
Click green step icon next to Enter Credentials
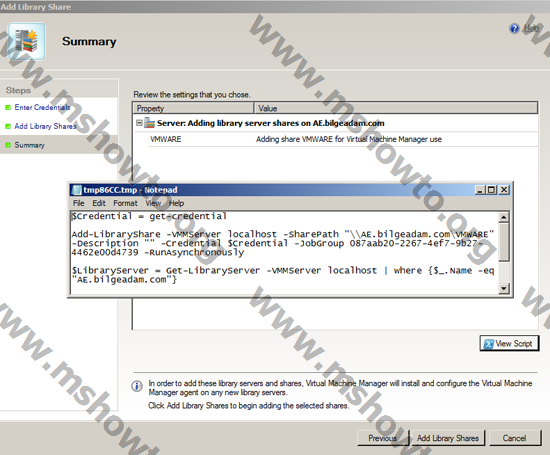(x=8, y=108)
